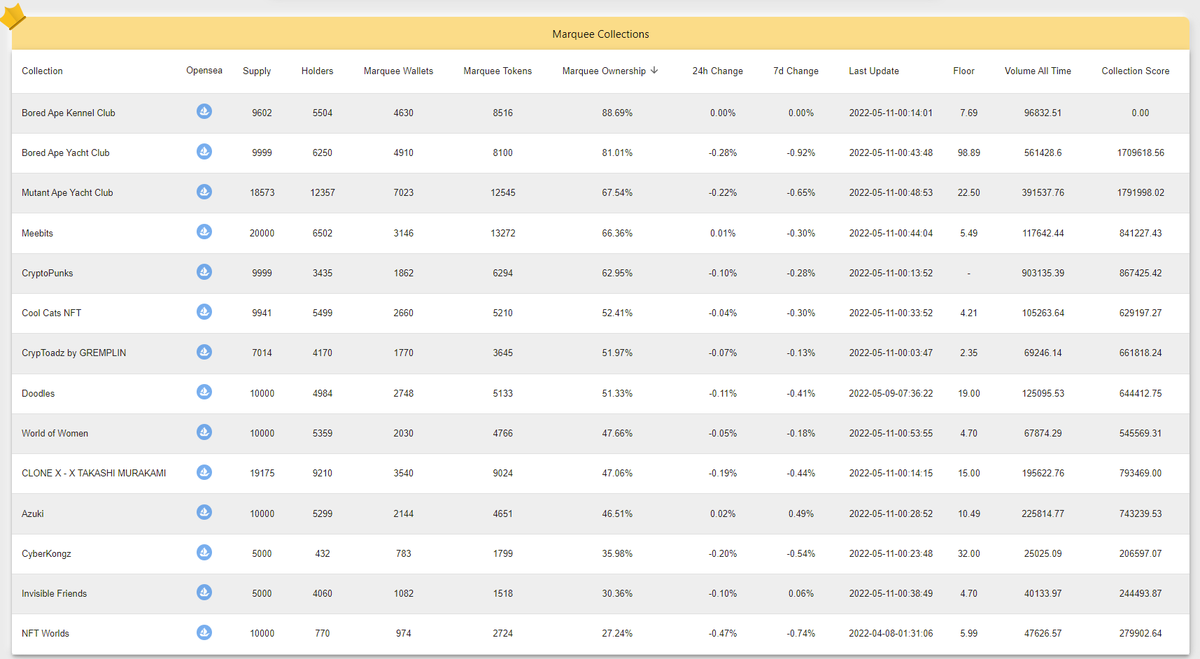Sort by Marquee Wallets header

(398, 71)
